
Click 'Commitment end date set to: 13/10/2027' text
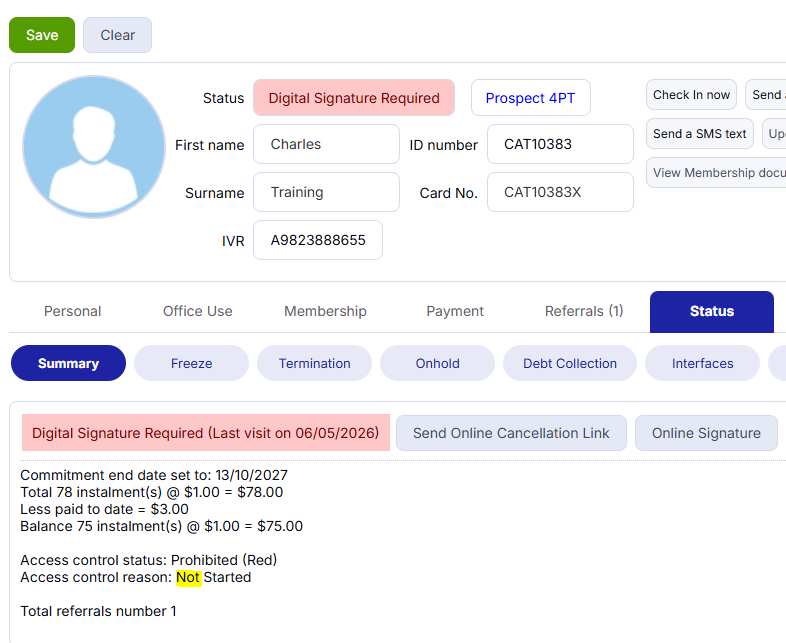154,475
